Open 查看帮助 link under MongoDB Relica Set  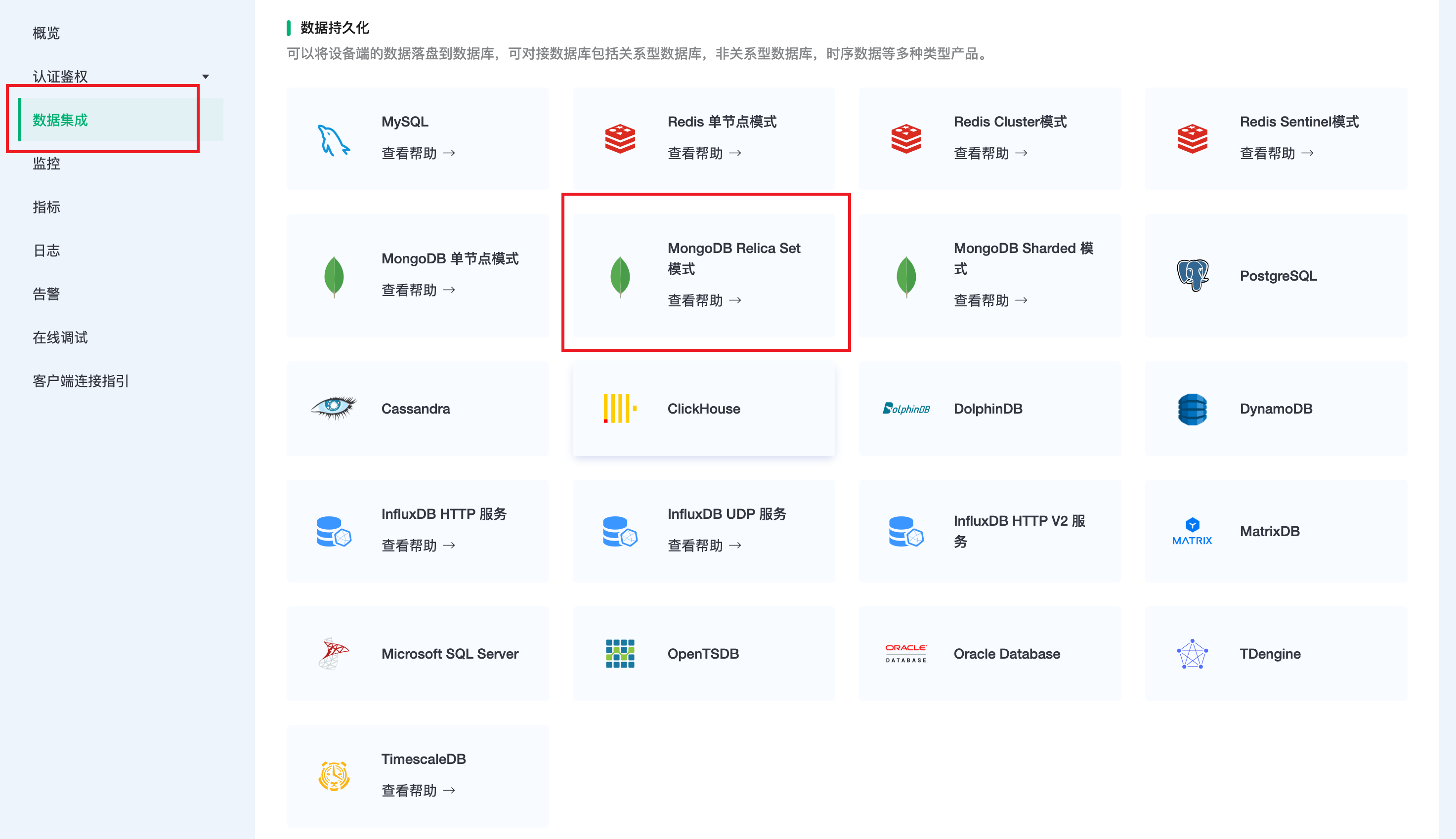704,300
